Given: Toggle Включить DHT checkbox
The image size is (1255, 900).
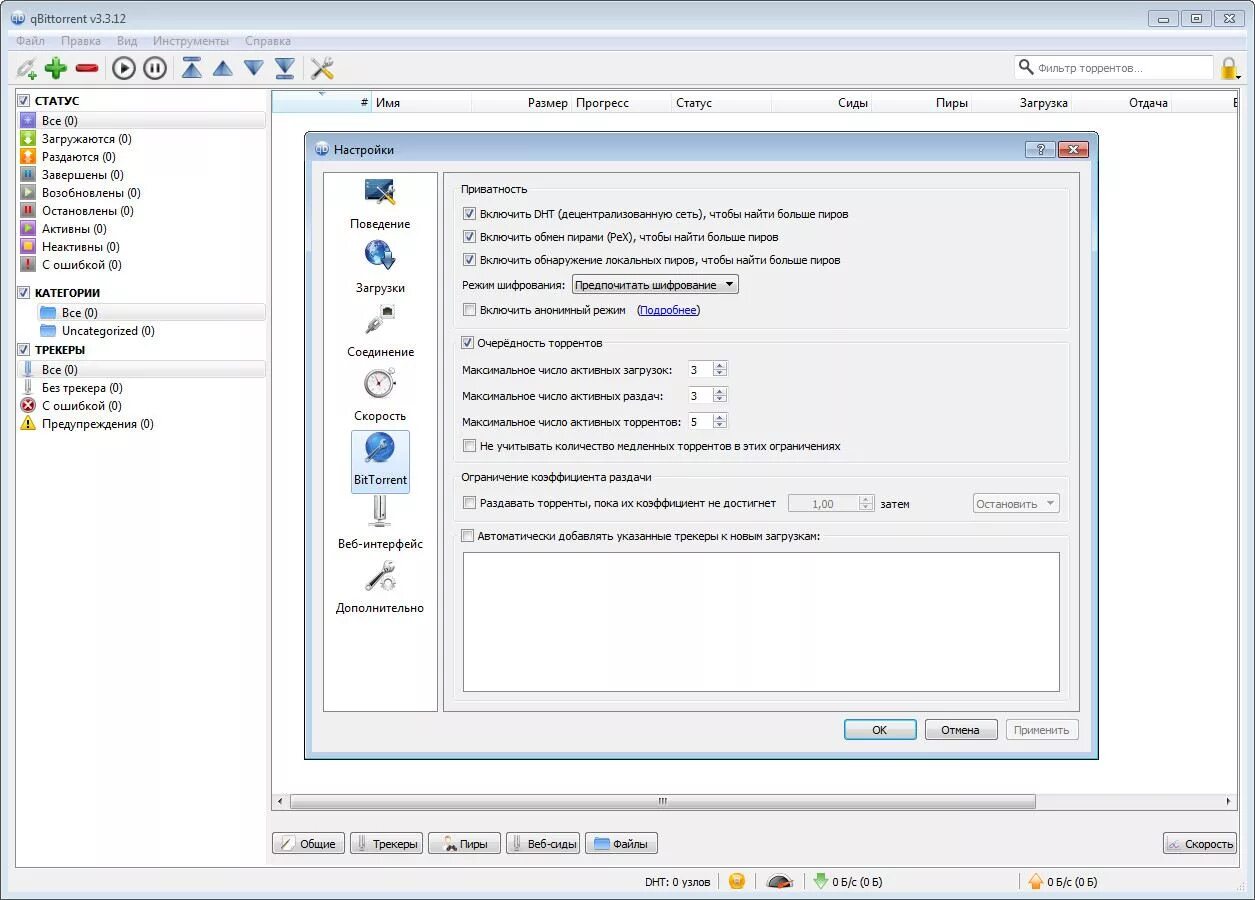Looking at the screenshot, I should [470, 214].
